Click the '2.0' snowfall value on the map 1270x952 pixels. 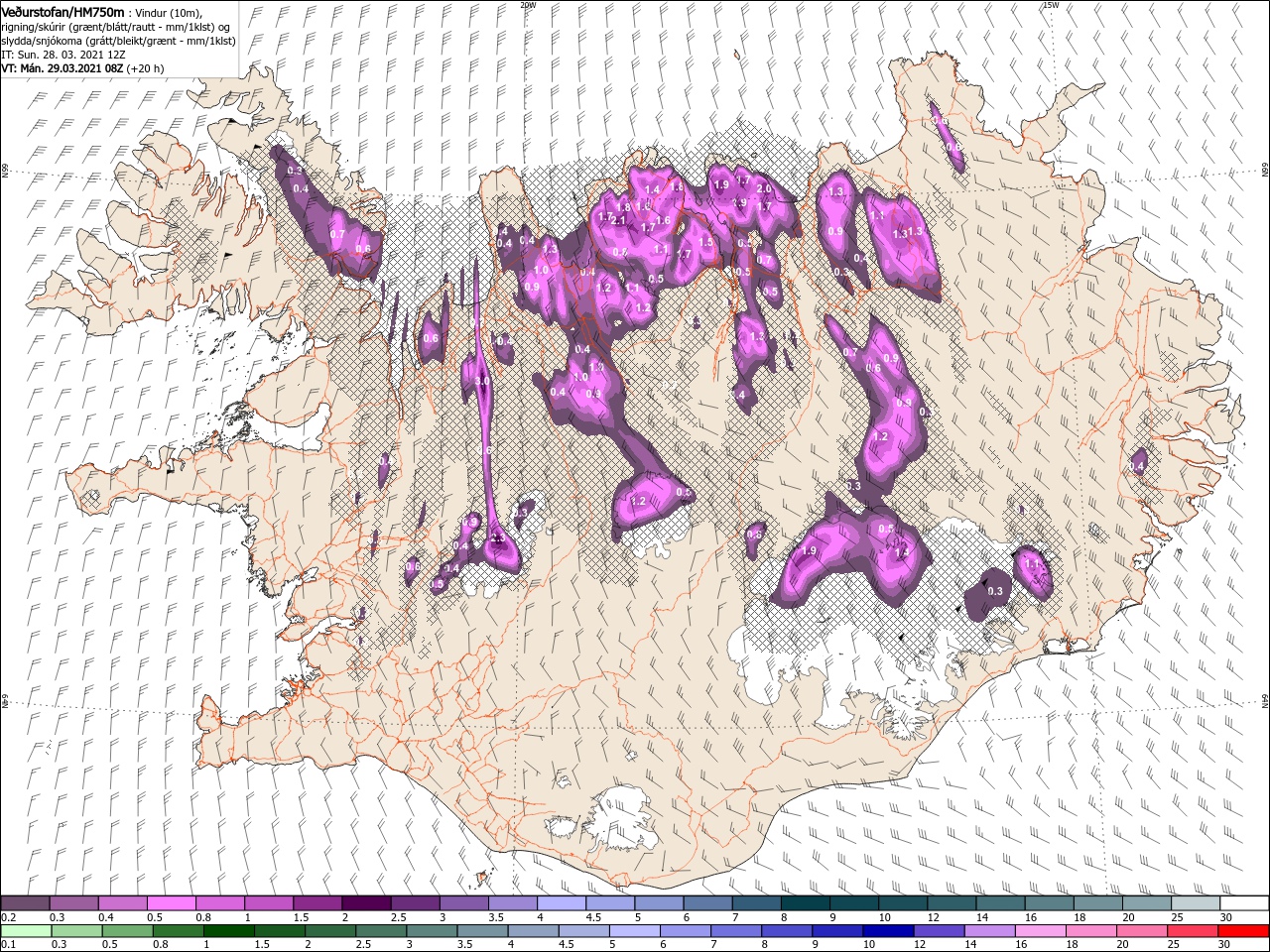tap(764, 188)
